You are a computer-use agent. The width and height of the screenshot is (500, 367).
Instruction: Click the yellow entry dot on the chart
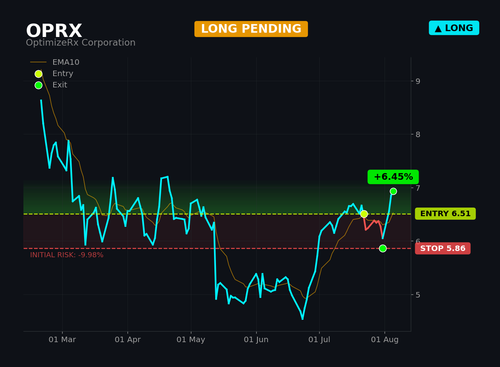(364, 214)
